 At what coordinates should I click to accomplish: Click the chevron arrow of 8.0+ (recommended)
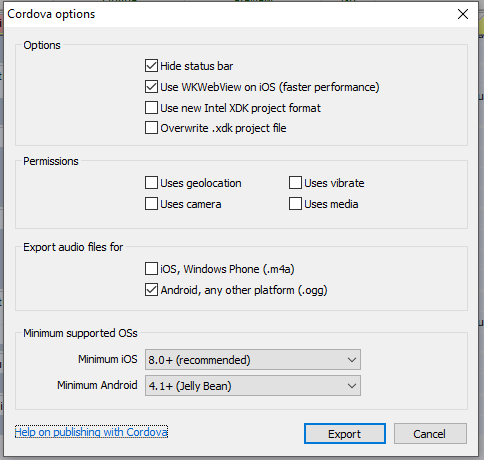(x=352, y=360)
